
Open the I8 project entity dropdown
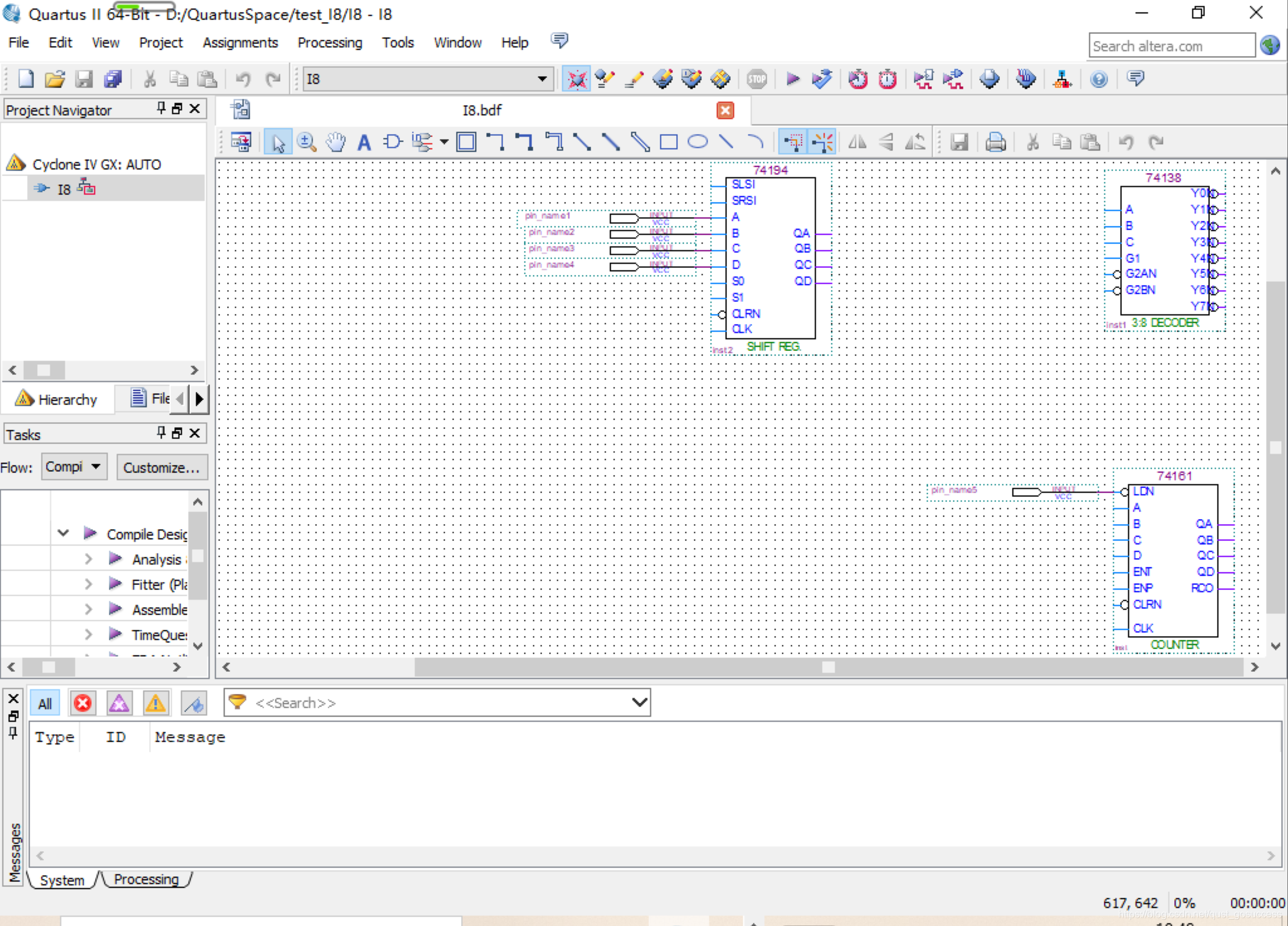coord(541,79)
